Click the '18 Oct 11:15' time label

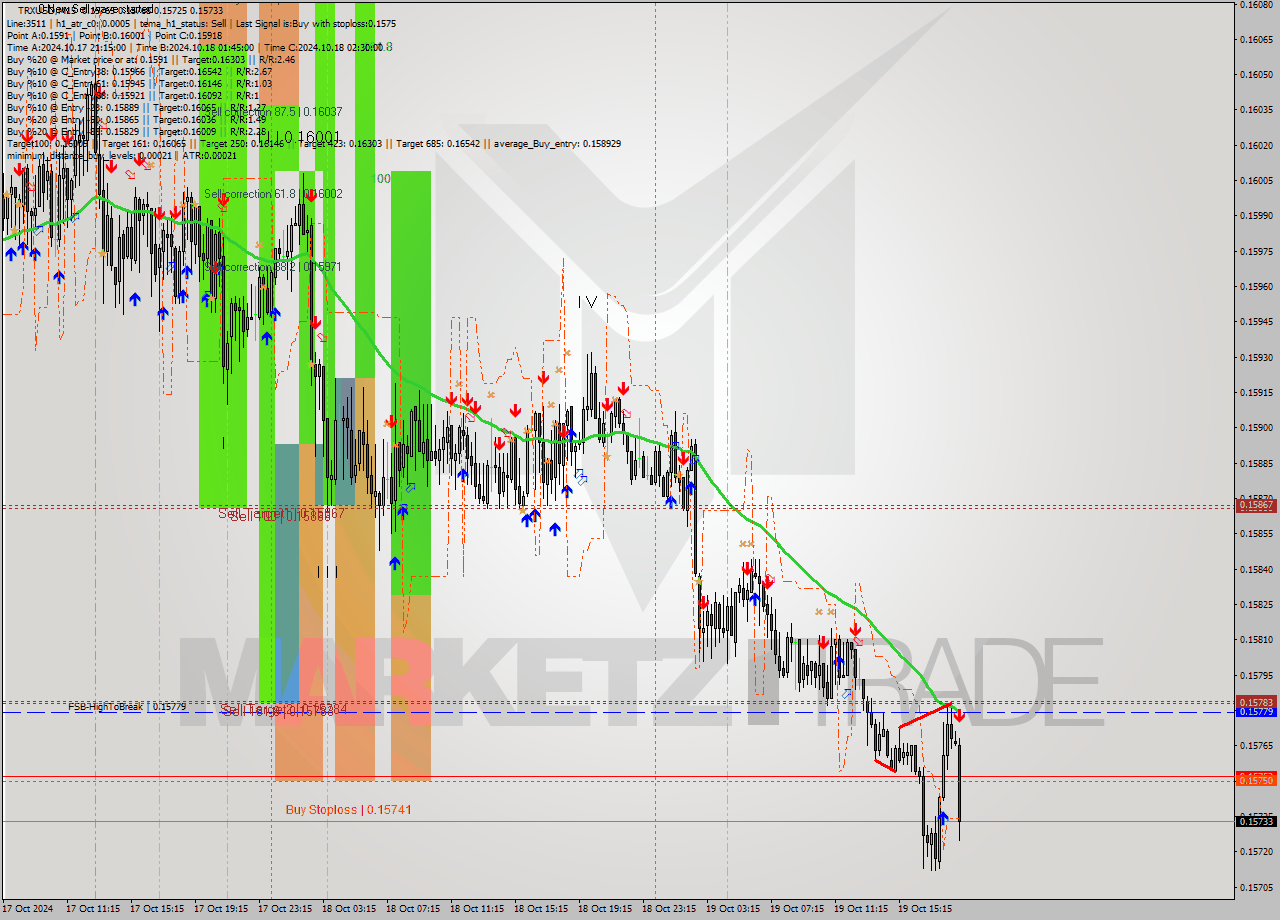tap(477, 909)
